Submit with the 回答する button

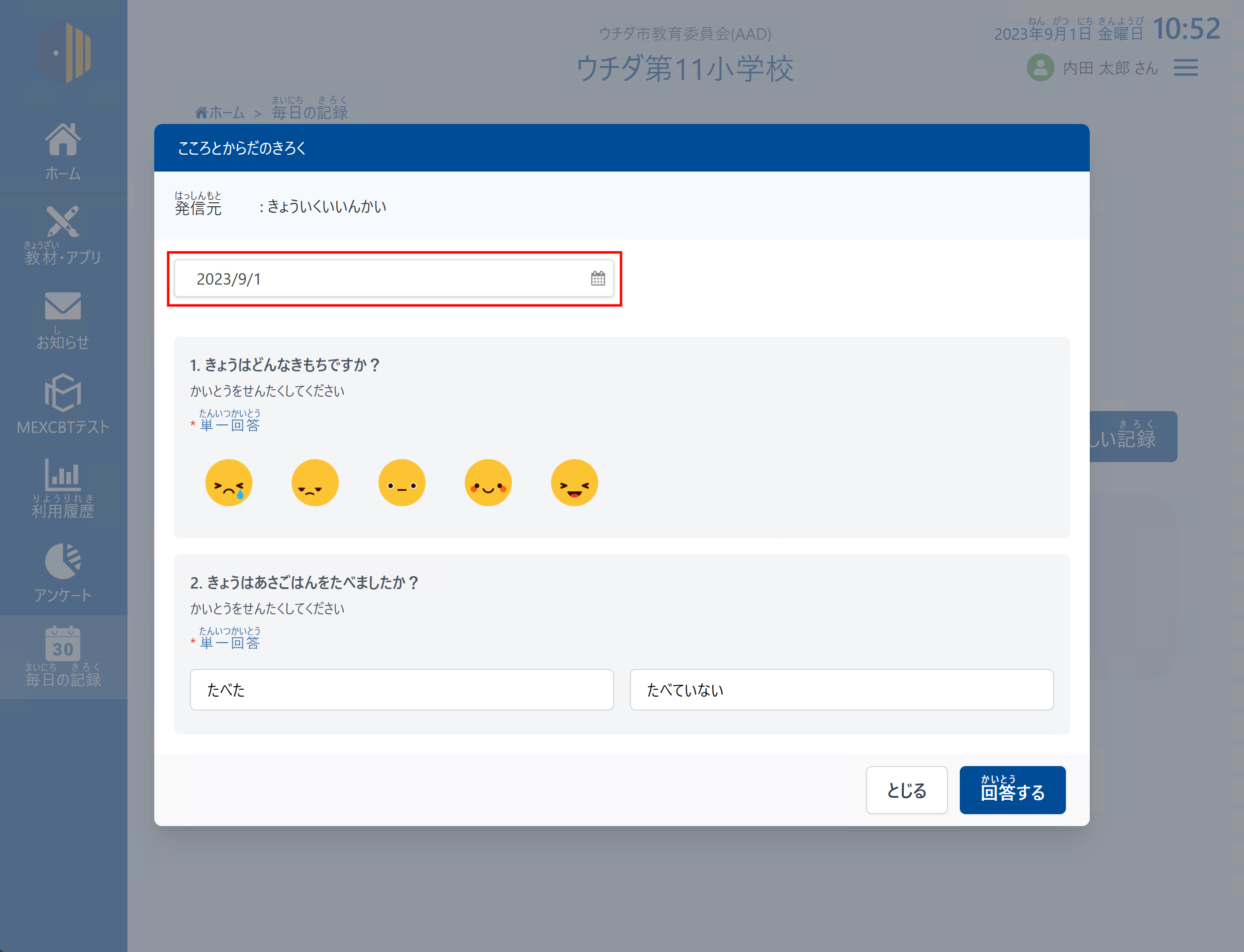pyautogui.click(x=1012, y=790)
